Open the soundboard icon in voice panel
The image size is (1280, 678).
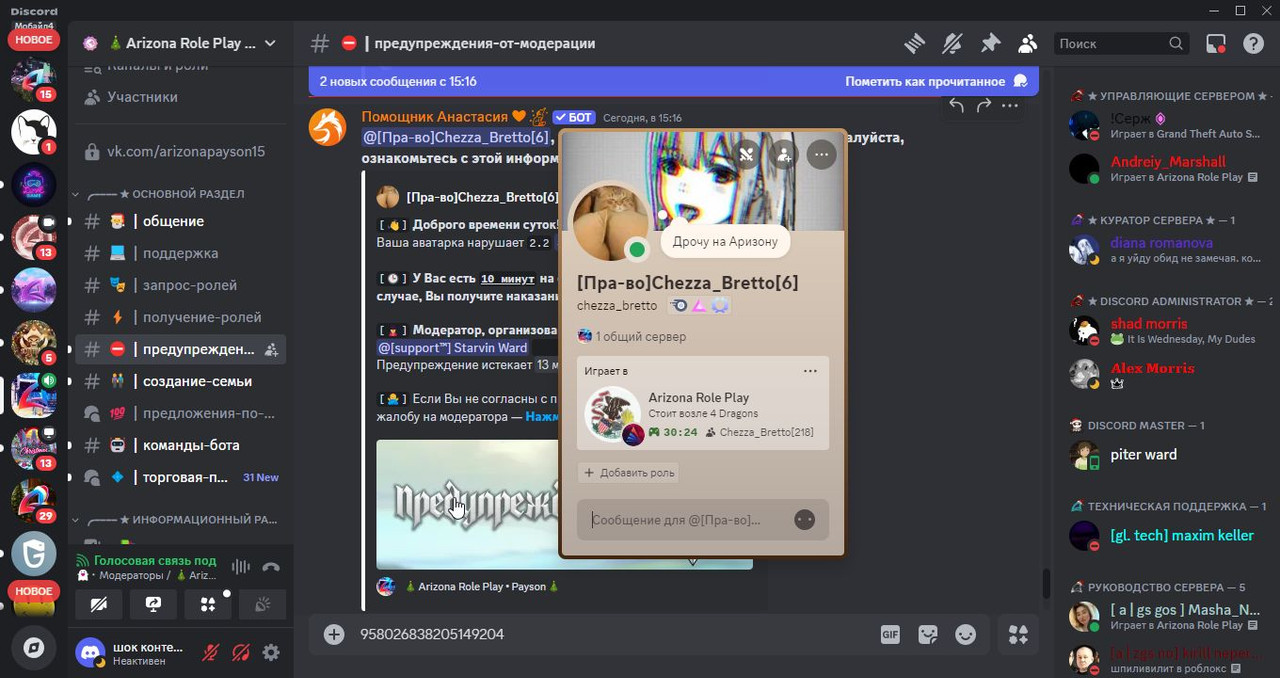262,604
